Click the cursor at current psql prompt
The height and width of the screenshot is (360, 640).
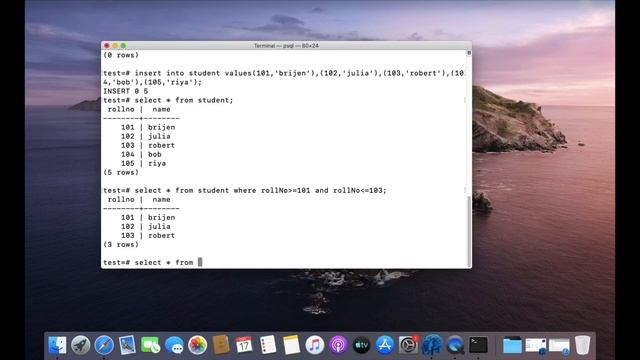200,262
